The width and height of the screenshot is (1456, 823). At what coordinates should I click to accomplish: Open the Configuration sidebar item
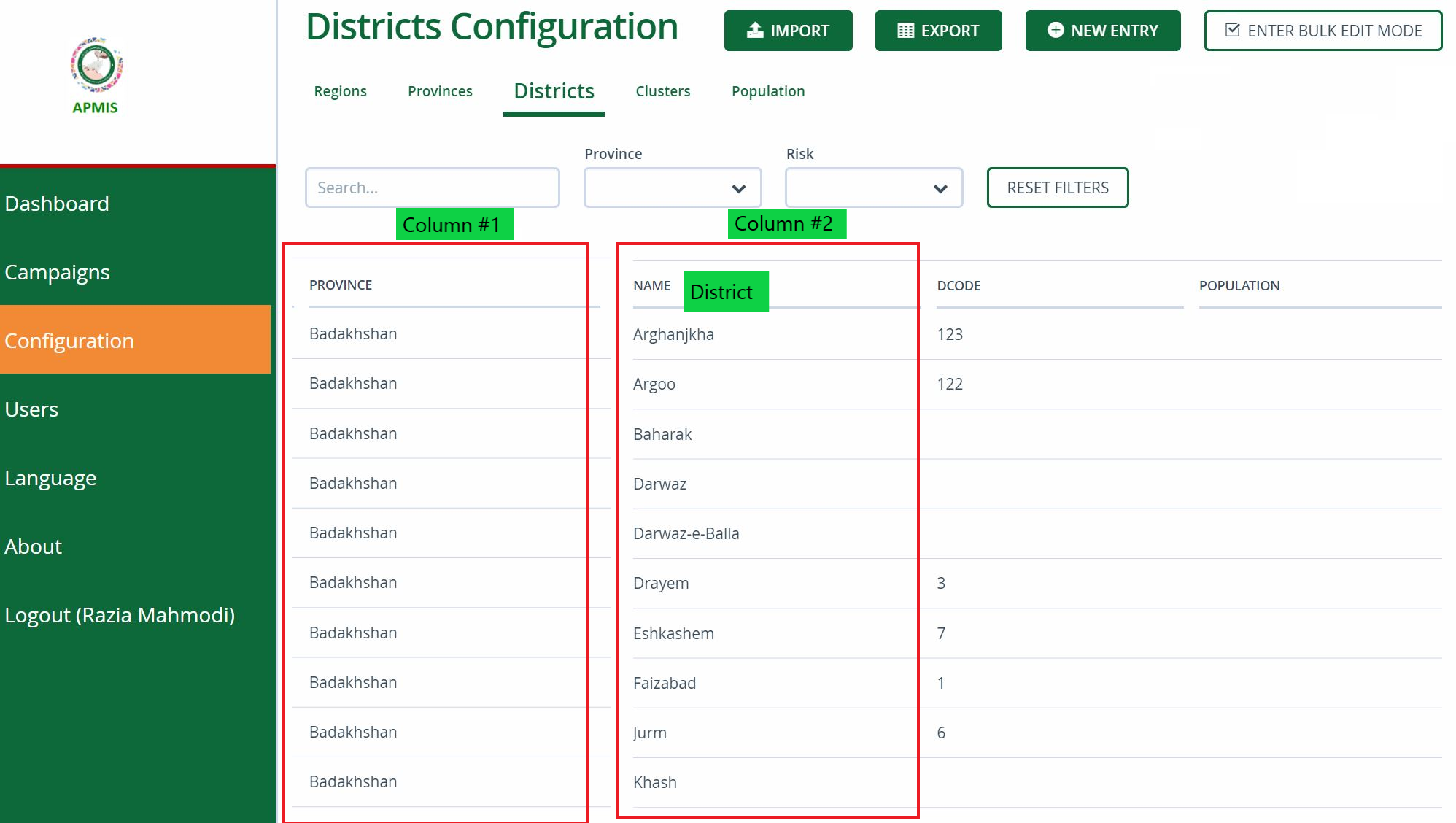[x=69, y=340]
